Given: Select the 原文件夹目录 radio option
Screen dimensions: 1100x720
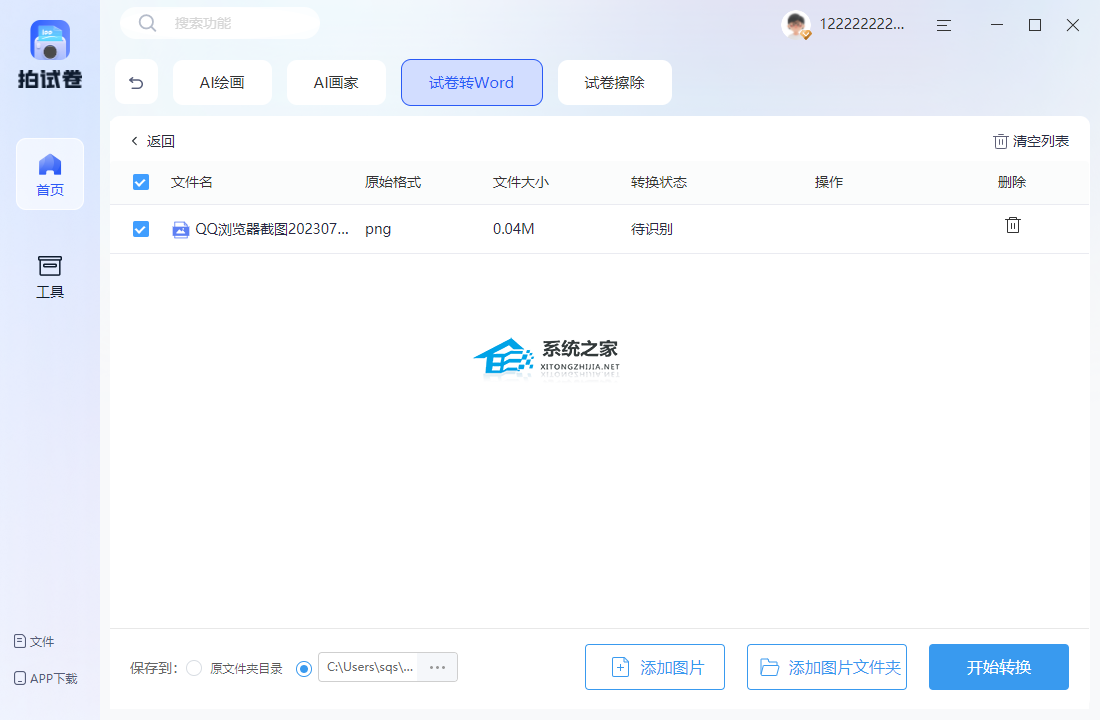Looking at the screenshot, I should (x=194, y=668).
